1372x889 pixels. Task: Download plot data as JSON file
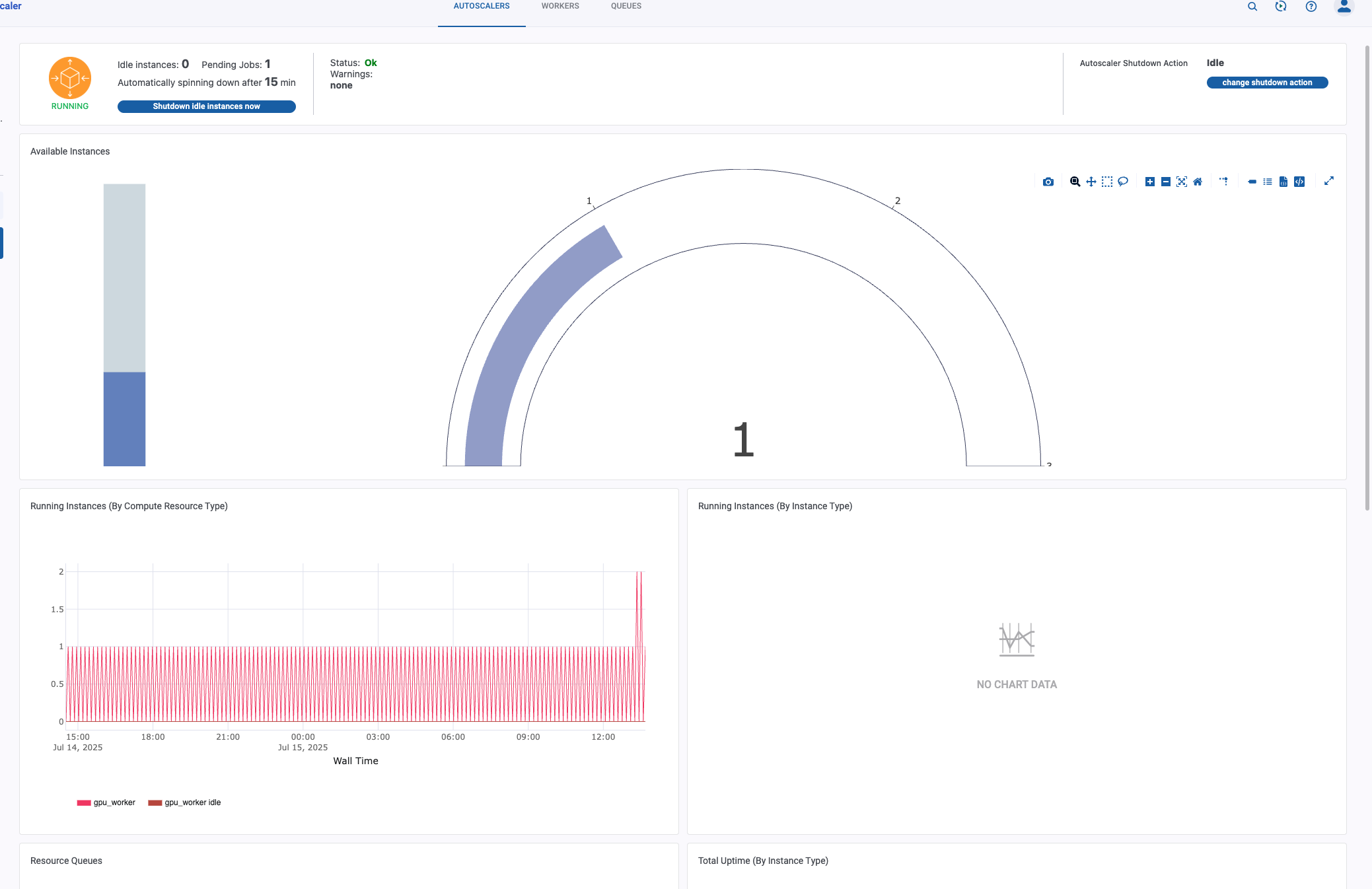point(1283,182)
